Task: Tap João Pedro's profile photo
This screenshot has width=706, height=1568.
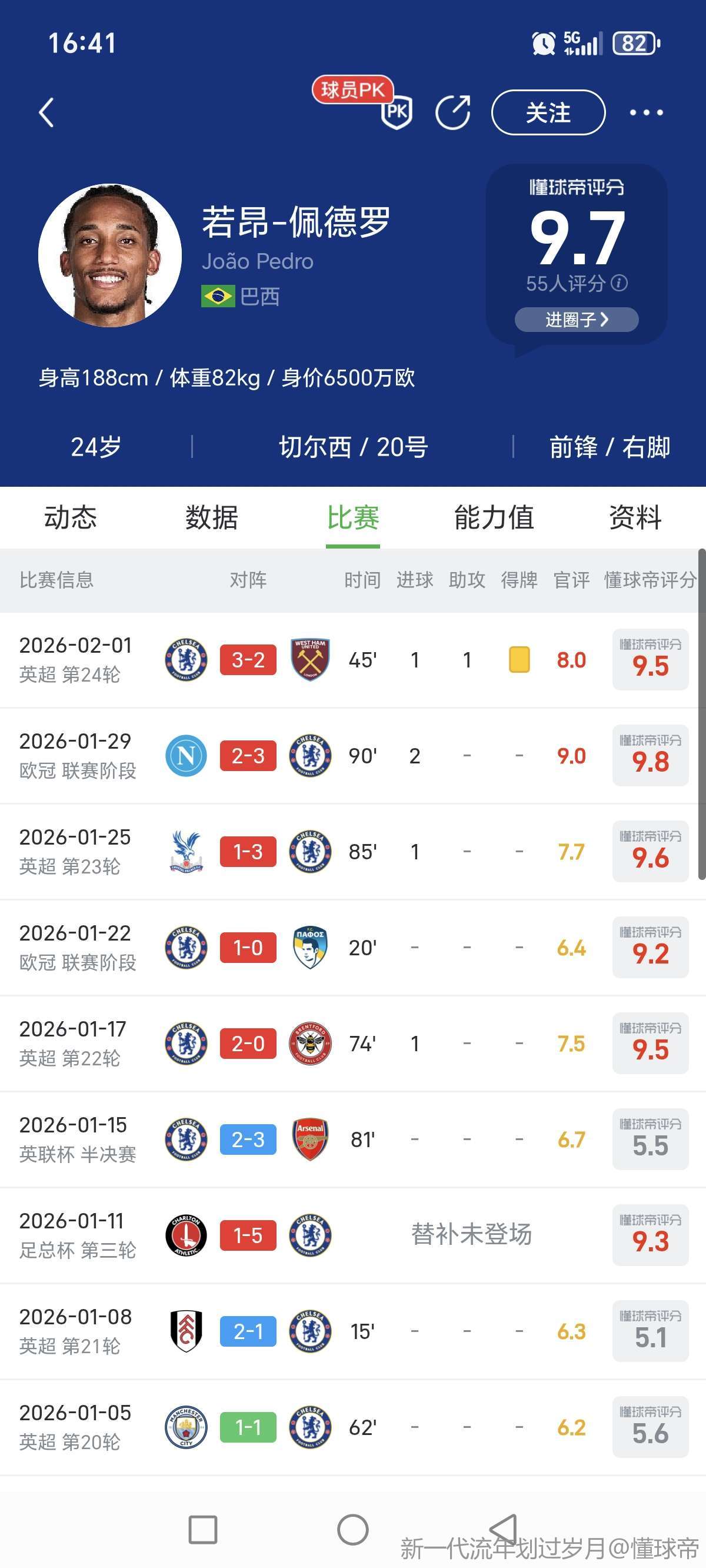Action: (110, 255)
